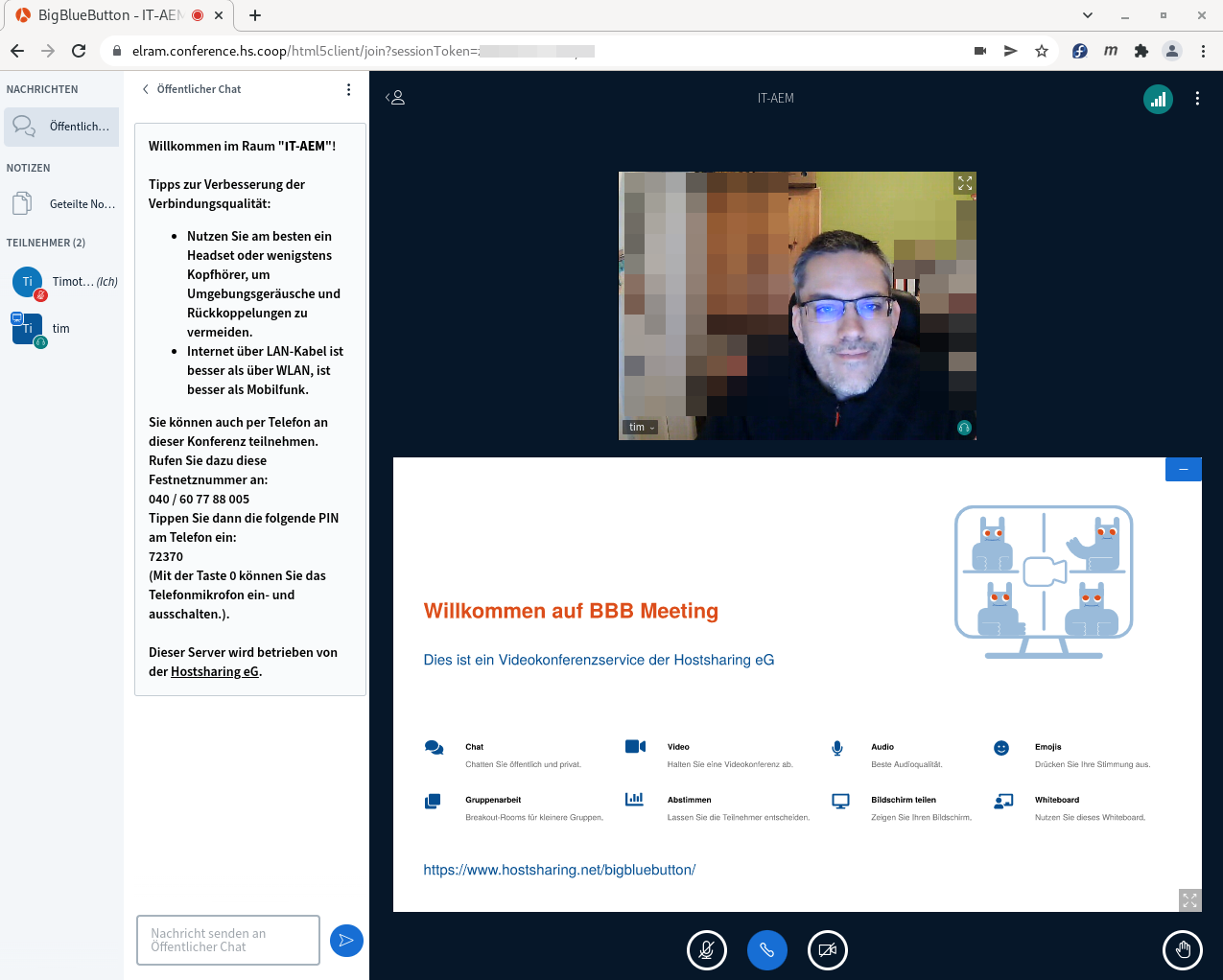Toggle the user list panel icon
The image size is (1223, 980).
tap(395, 98)
